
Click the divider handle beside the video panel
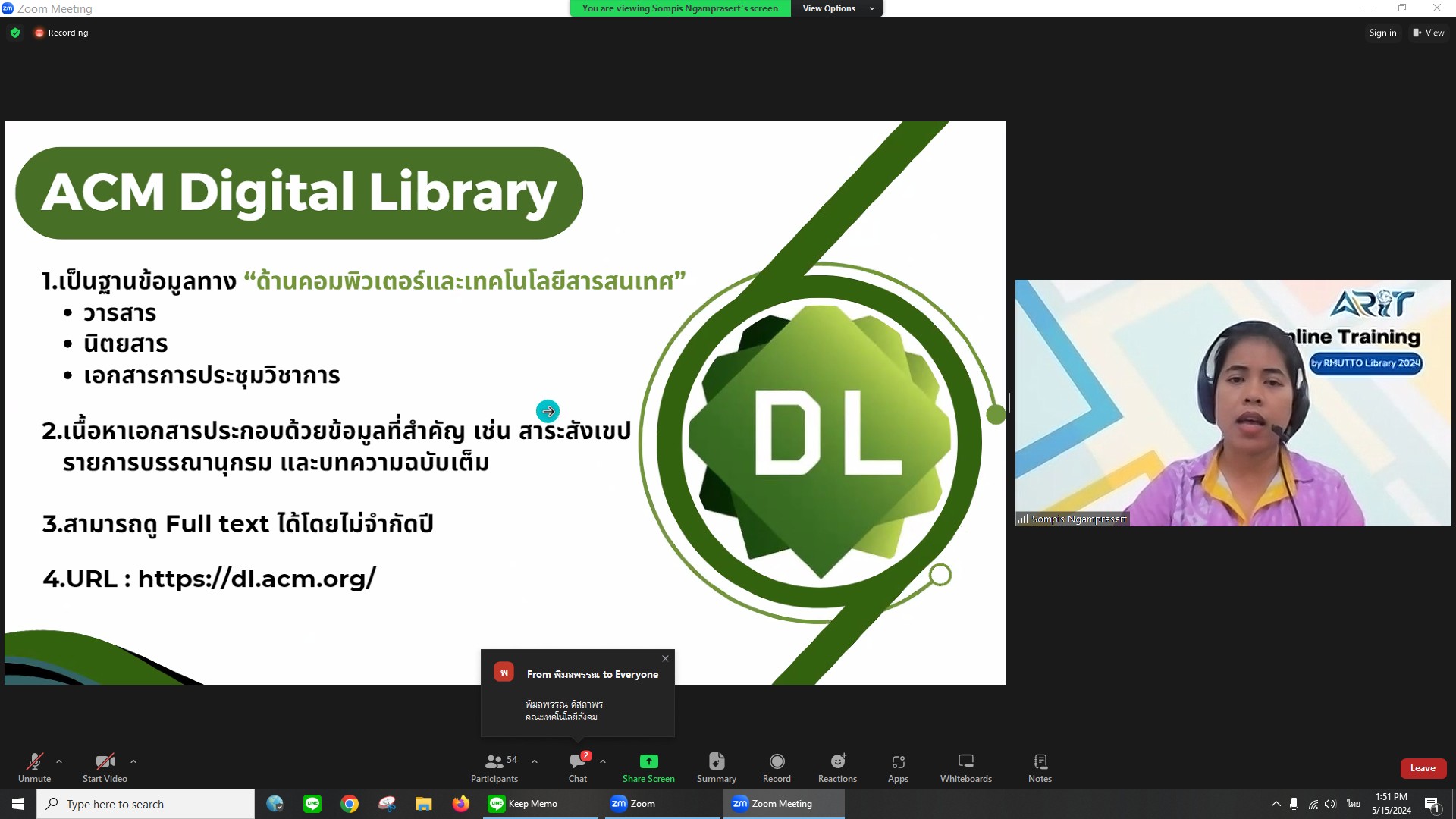[x=1010, y=403]
